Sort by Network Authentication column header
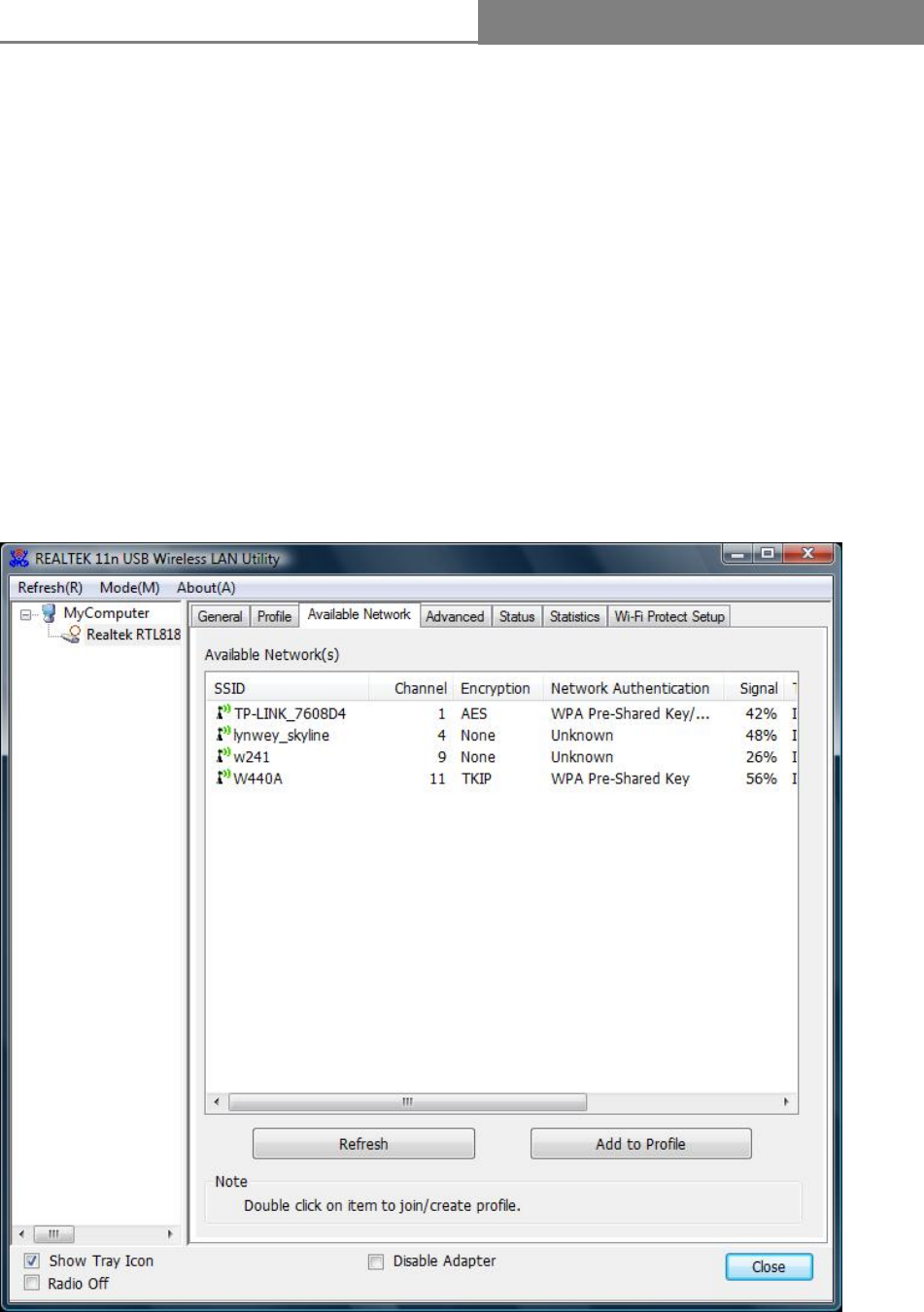The width and height of the screenshot is (924, 1312). pos(633,688)
